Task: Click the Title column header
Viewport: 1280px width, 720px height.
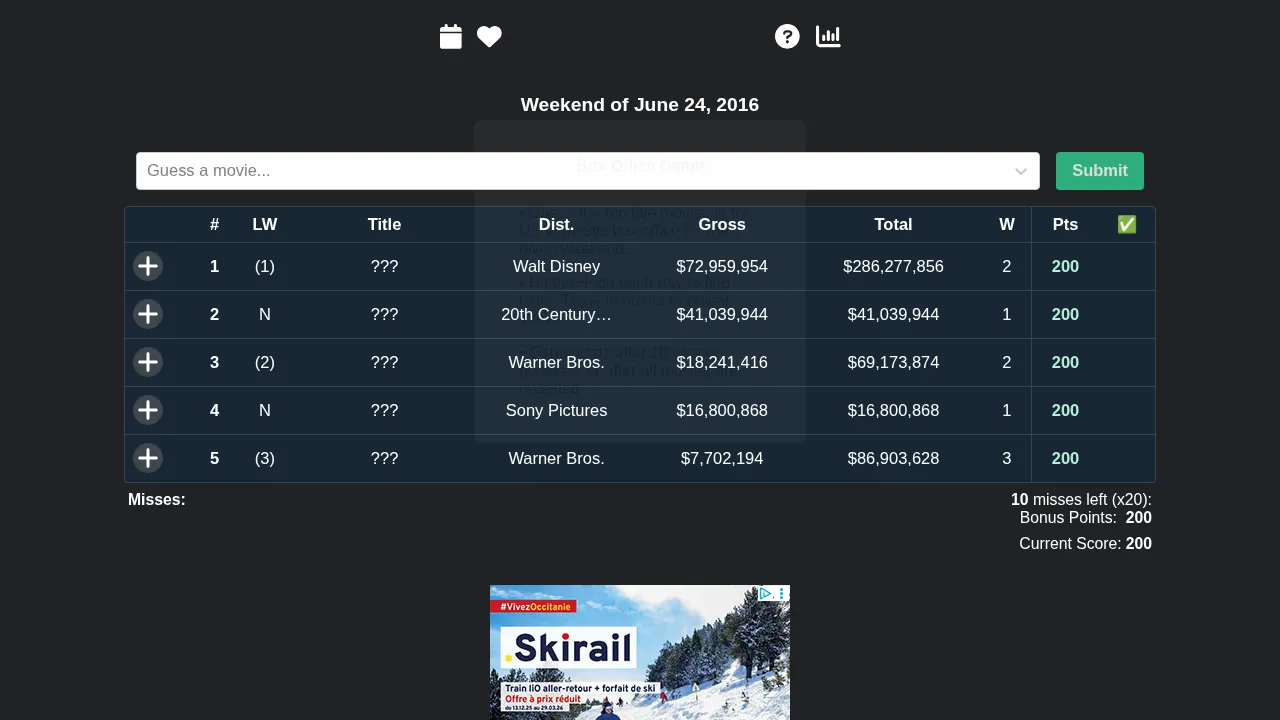Action: [384, 224]
